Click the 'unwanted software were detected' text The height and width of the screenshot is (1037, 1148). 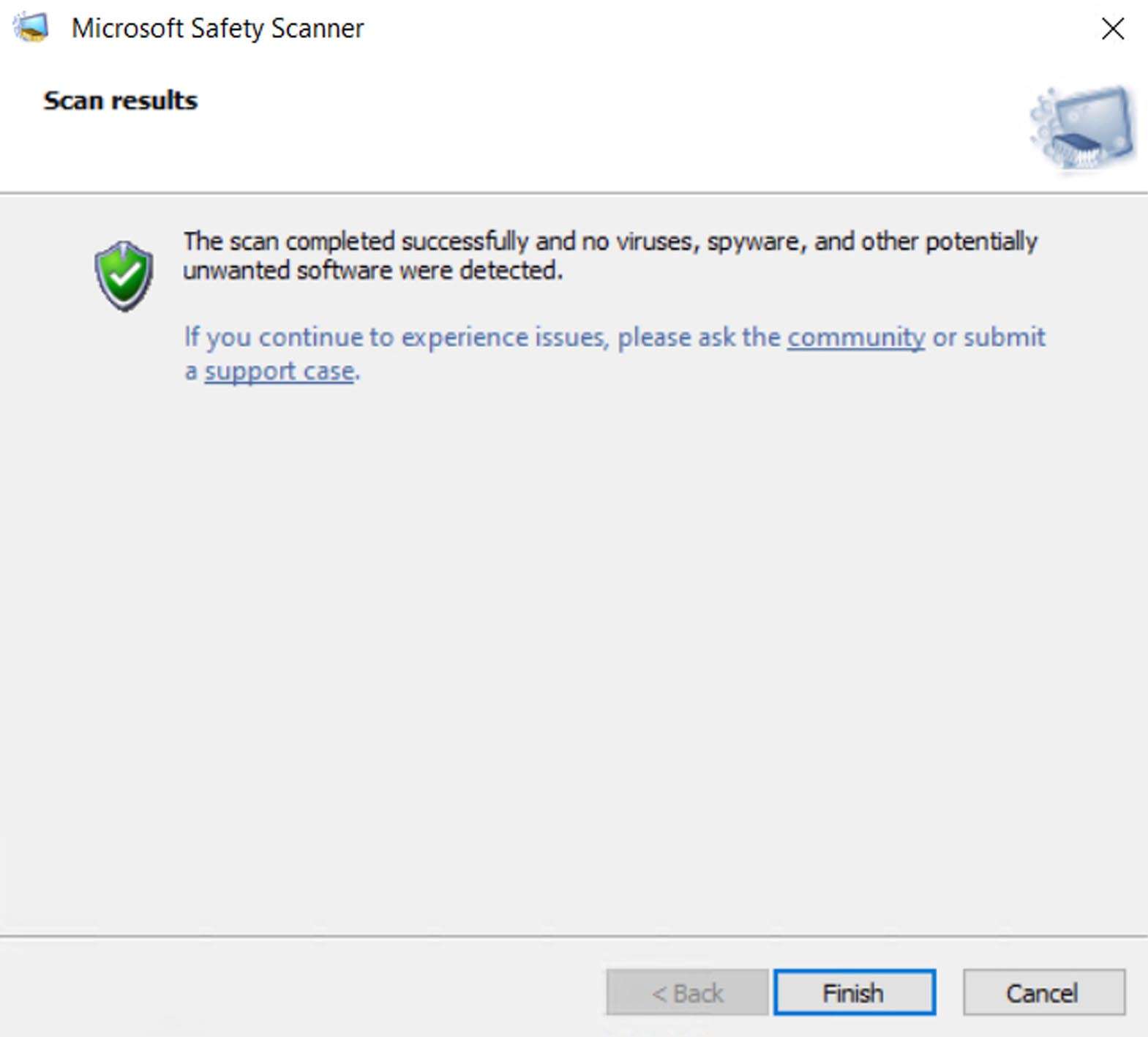click(x=373, y=271)
